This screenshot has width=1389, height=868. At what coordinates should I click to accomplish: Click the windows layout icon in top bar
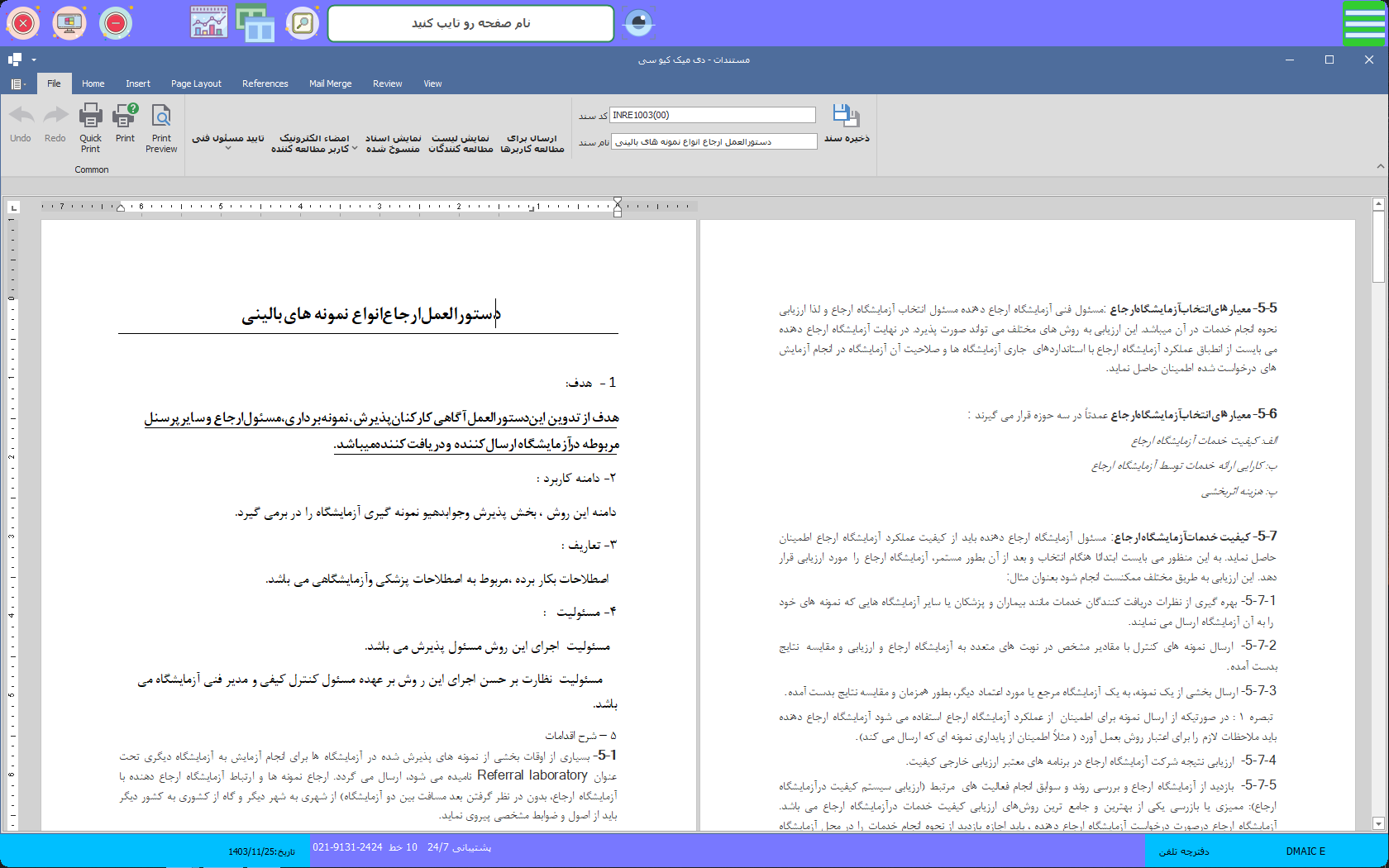point(255,23)
